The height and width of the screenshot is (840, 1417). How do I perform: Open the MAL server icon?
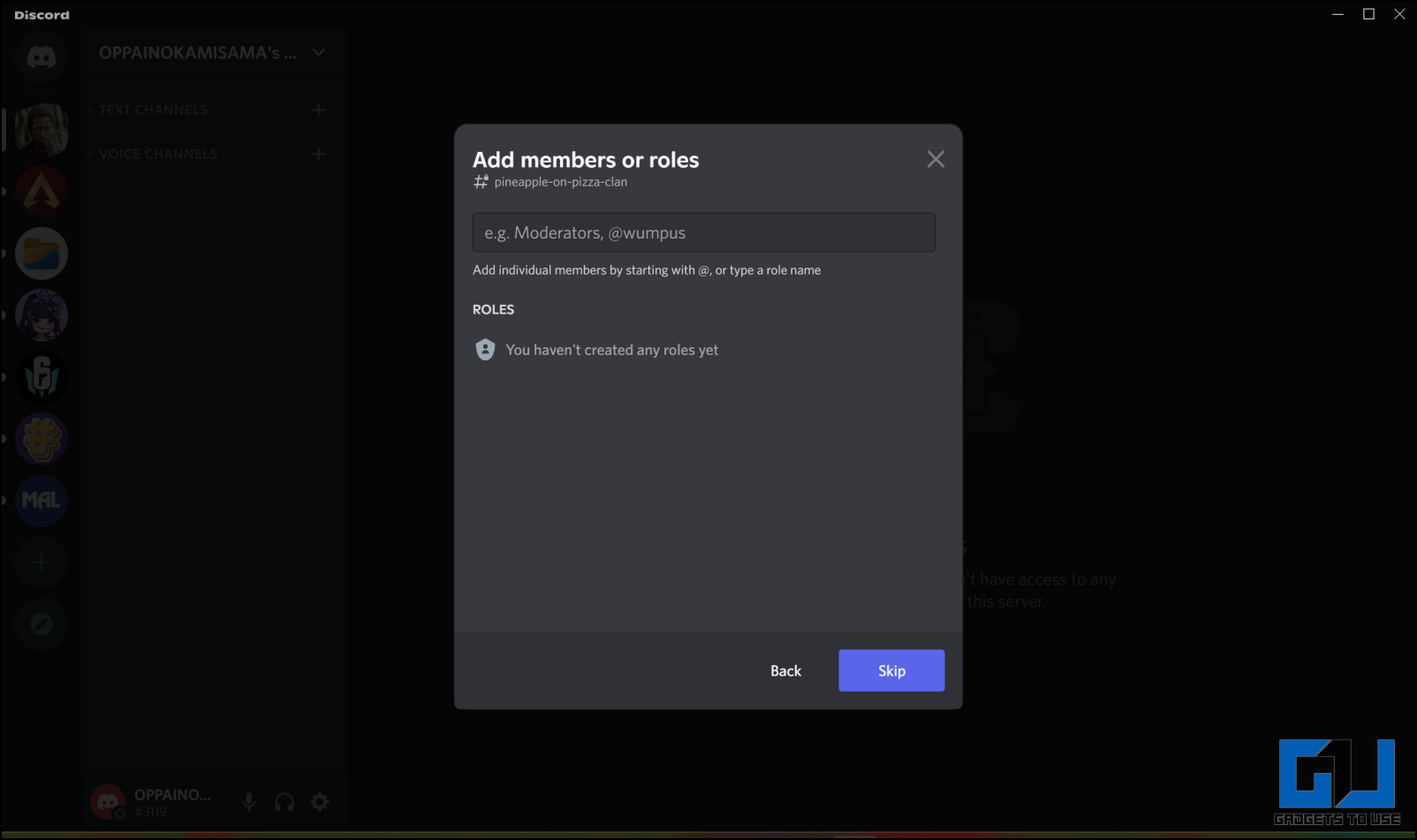click(42, 501)
